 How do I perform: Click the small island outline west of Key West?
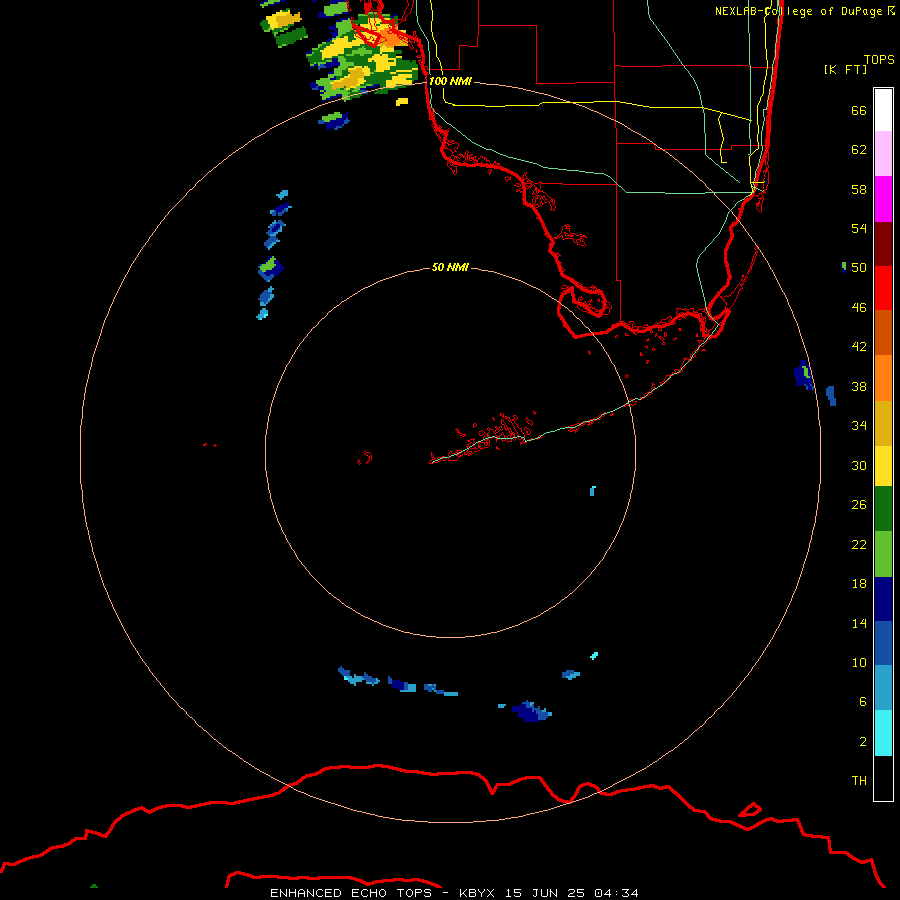coord(365,458)
